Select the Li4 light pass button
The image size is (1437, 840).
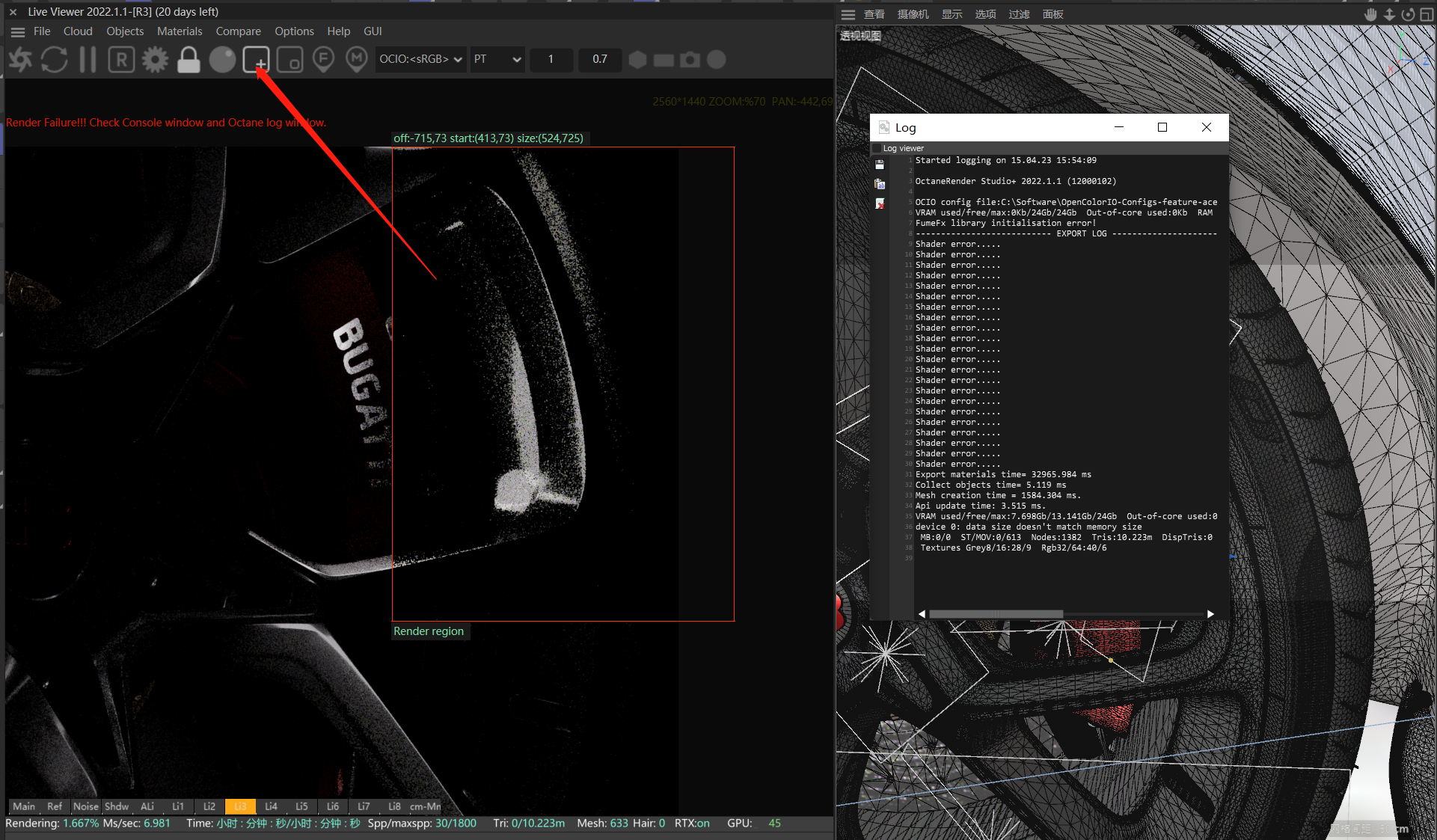point(271,806)
